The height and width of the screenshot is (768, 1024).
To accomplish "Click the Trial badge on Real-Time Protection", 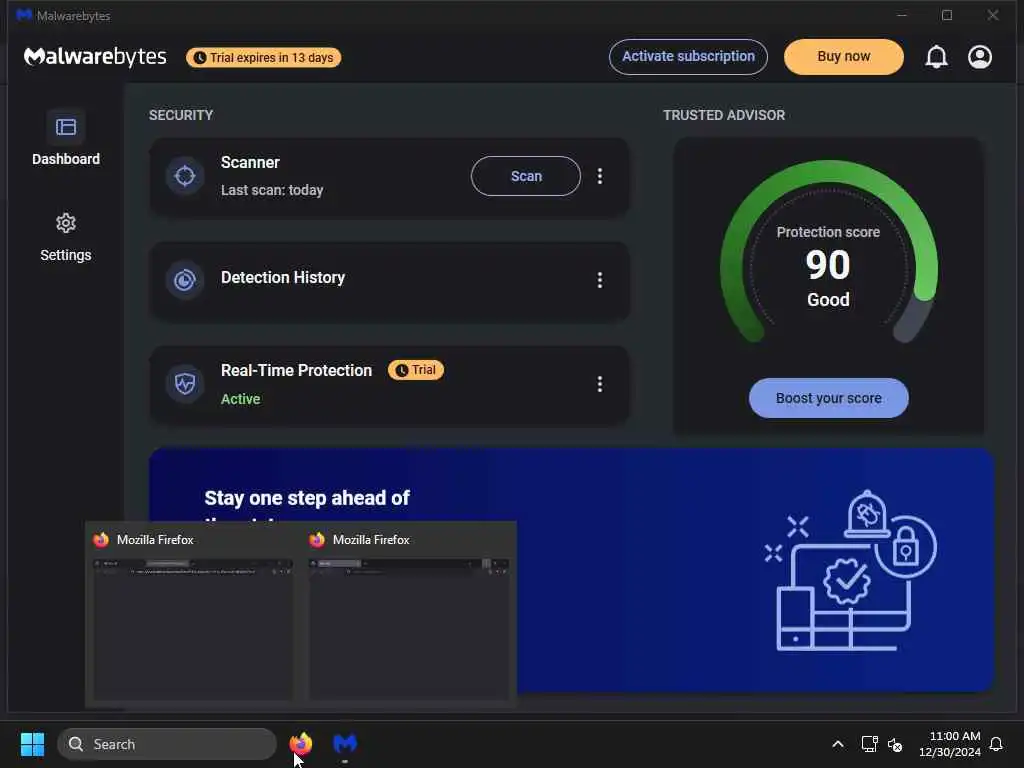I will tap(416, 370).
